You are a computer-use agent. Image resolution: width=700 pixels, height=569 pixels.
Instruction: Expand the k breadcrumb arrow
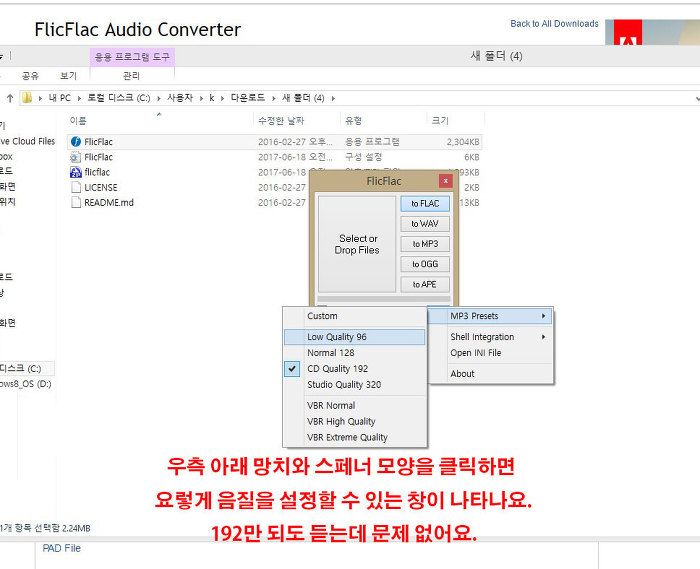click(x=222, y=98)
